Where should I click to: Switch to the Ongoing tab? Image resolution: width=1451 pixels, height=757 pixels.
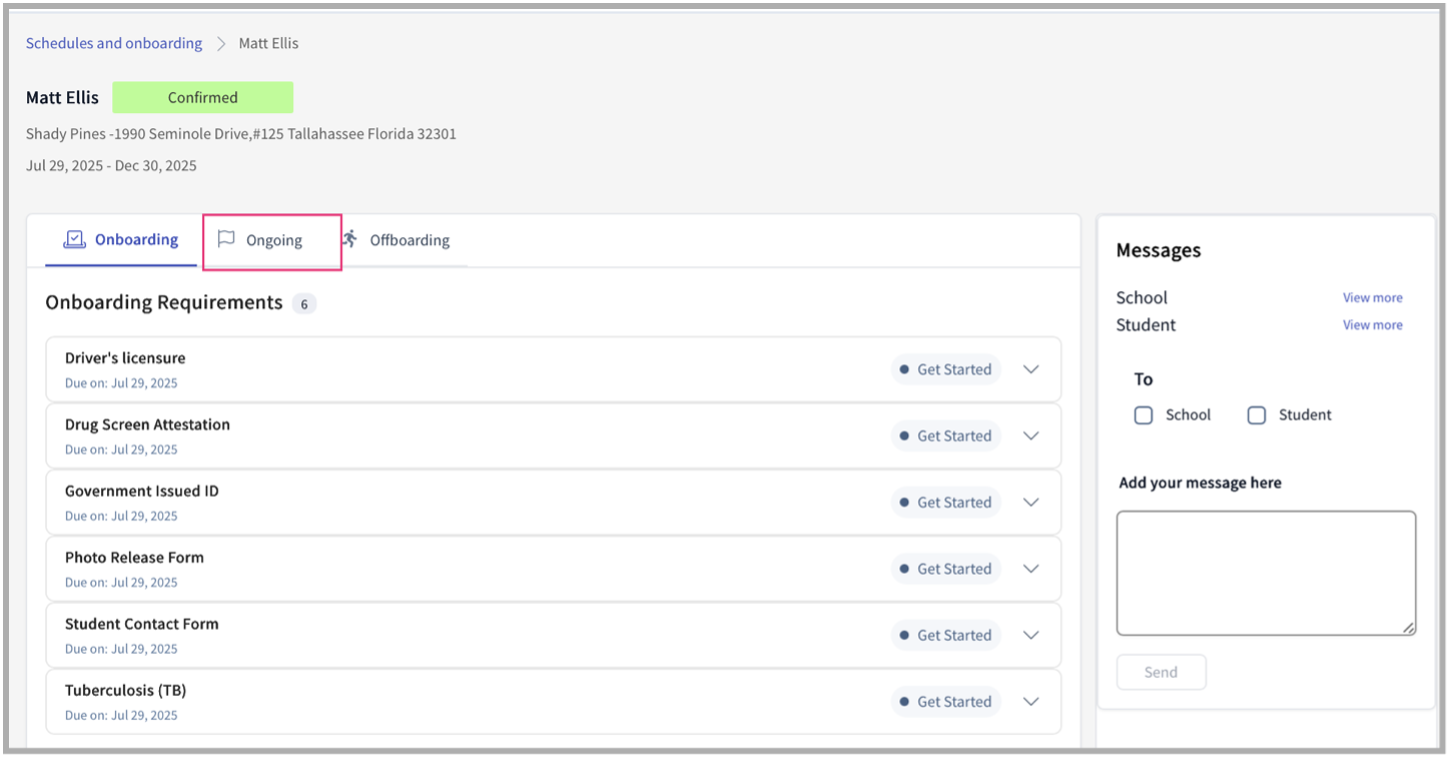pos(273,240)
